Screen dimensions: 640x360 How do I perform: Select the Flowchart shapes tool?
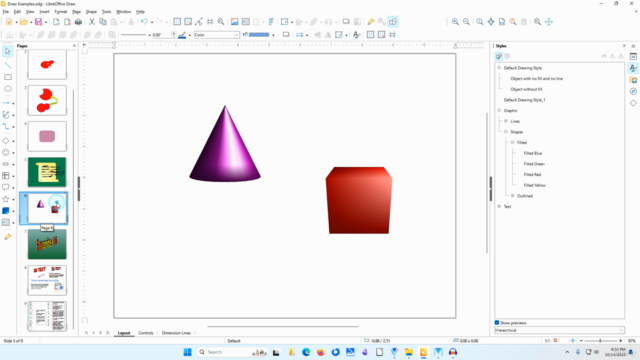(6, 176)
